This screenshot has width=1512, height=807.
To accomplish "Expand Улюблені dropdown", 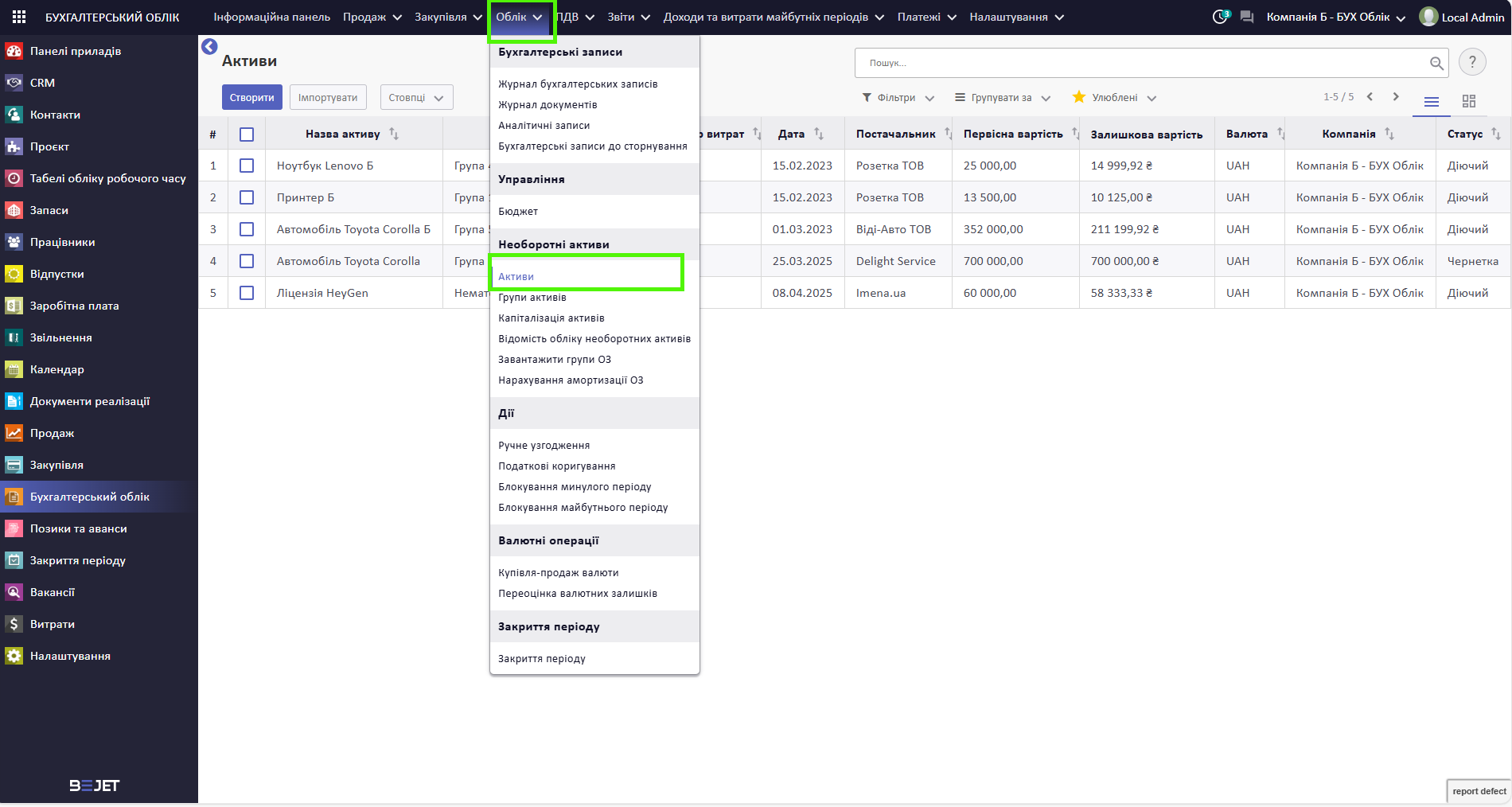I will (1115, 98).
